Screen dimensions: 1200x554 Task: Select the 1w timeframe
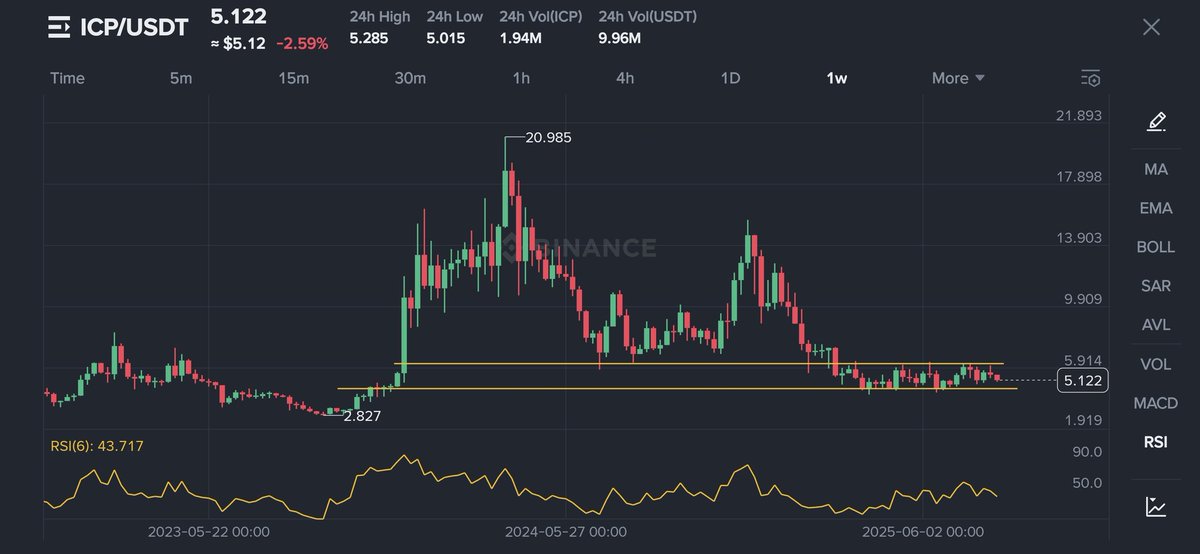(x=836, y=78)
